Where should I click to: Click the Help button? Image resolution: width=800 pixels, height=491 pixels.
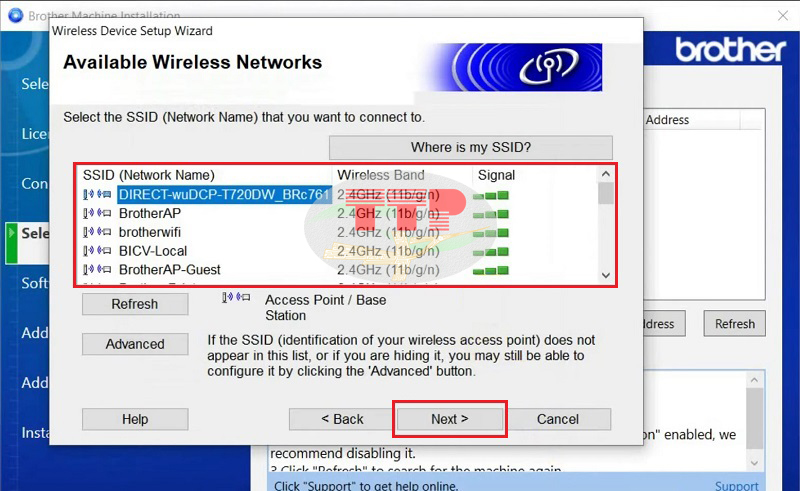click(x=135, y=419)
